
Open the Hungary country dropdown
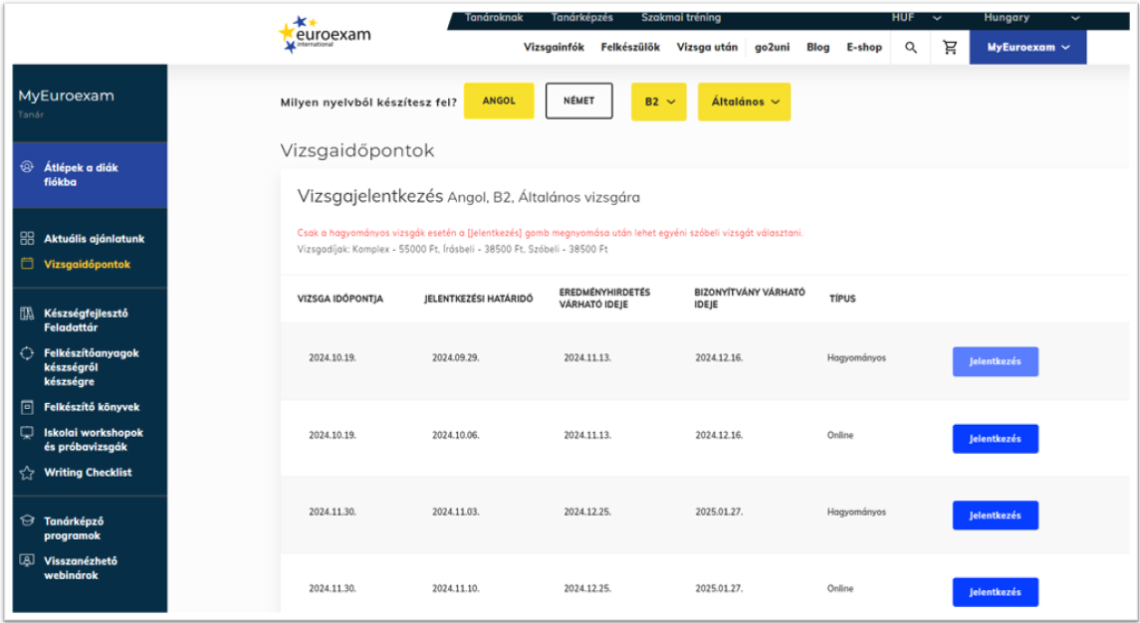tap(1031, 17)
